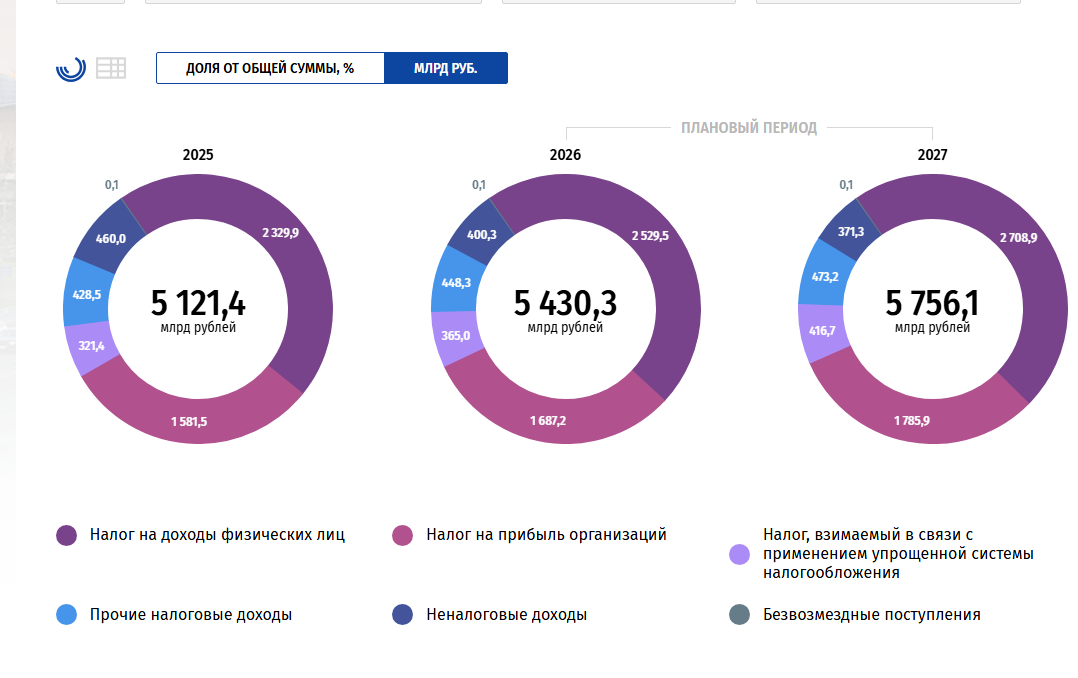Click the 2 708,9 segment in 2027 chart
Viewport: 1078px width, 678px height.
point(1017,237)
